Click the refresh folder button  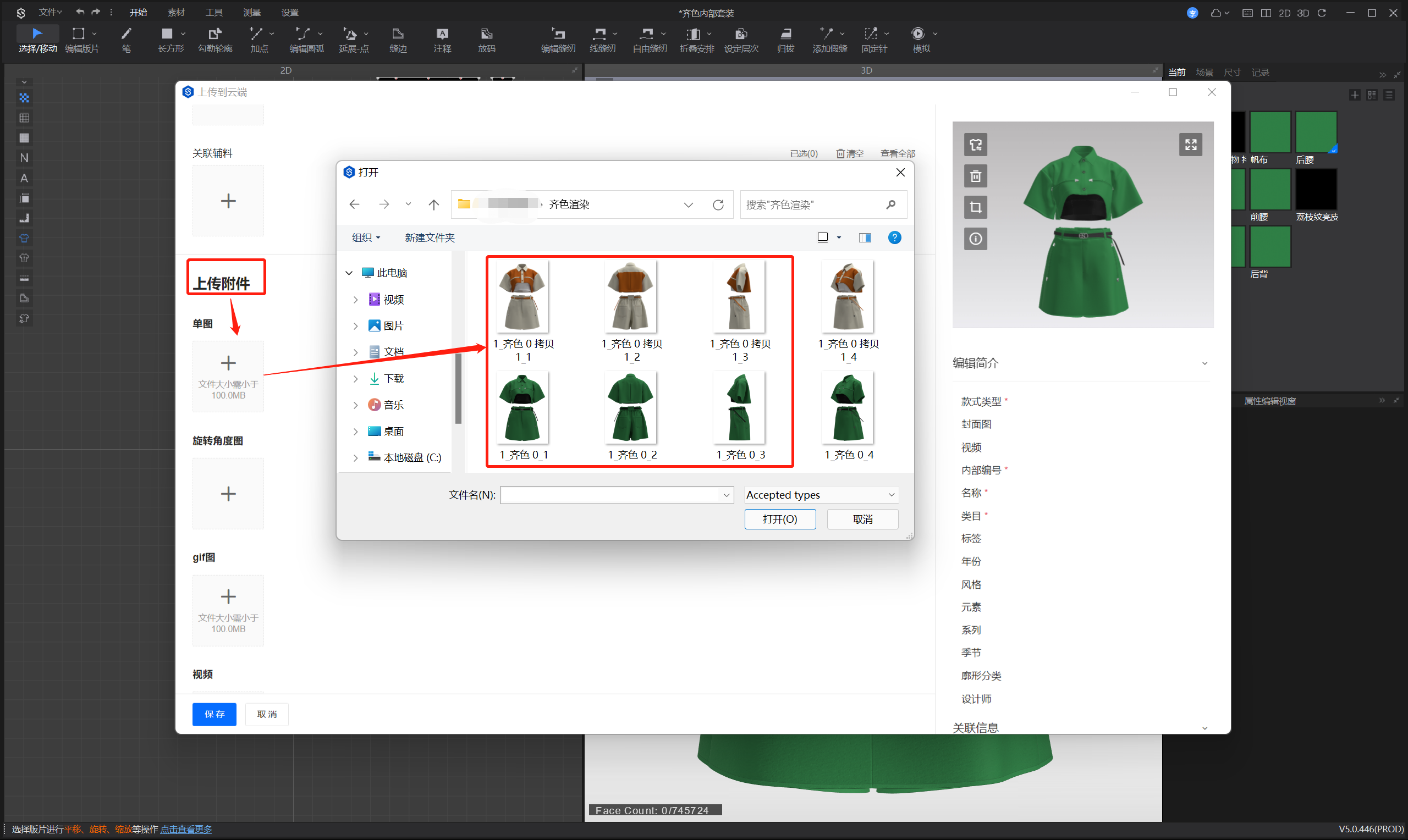pos(718,205)
